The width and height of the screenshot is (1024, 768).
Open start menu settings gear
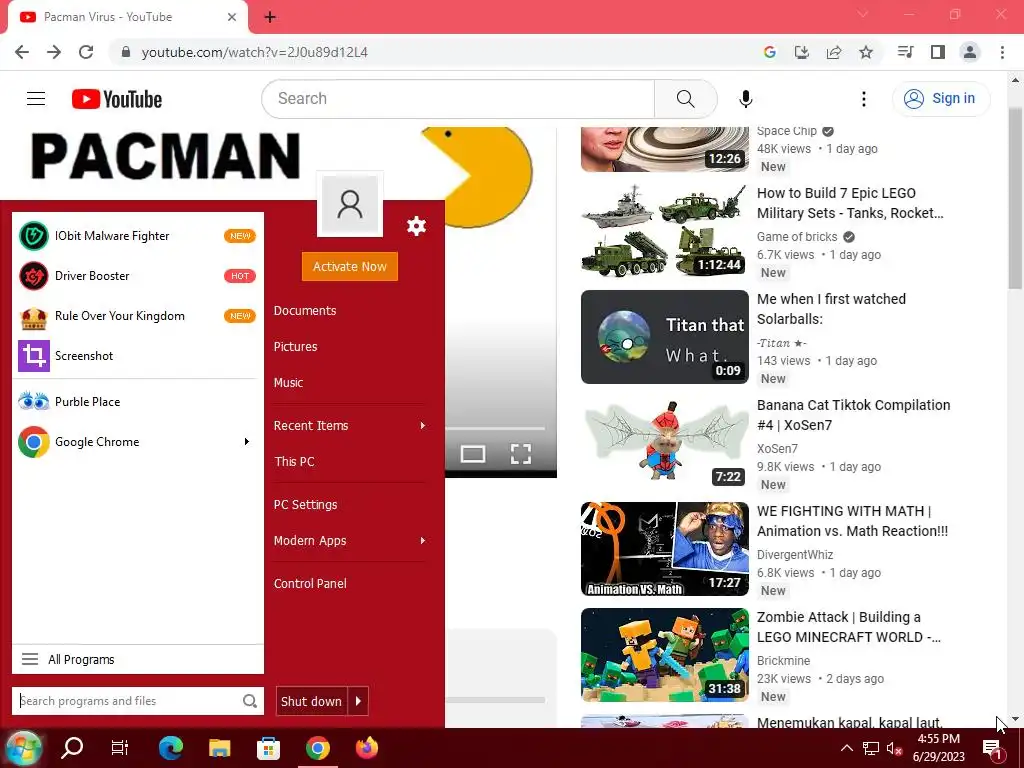pyautogui.click(x=416, y=226)
